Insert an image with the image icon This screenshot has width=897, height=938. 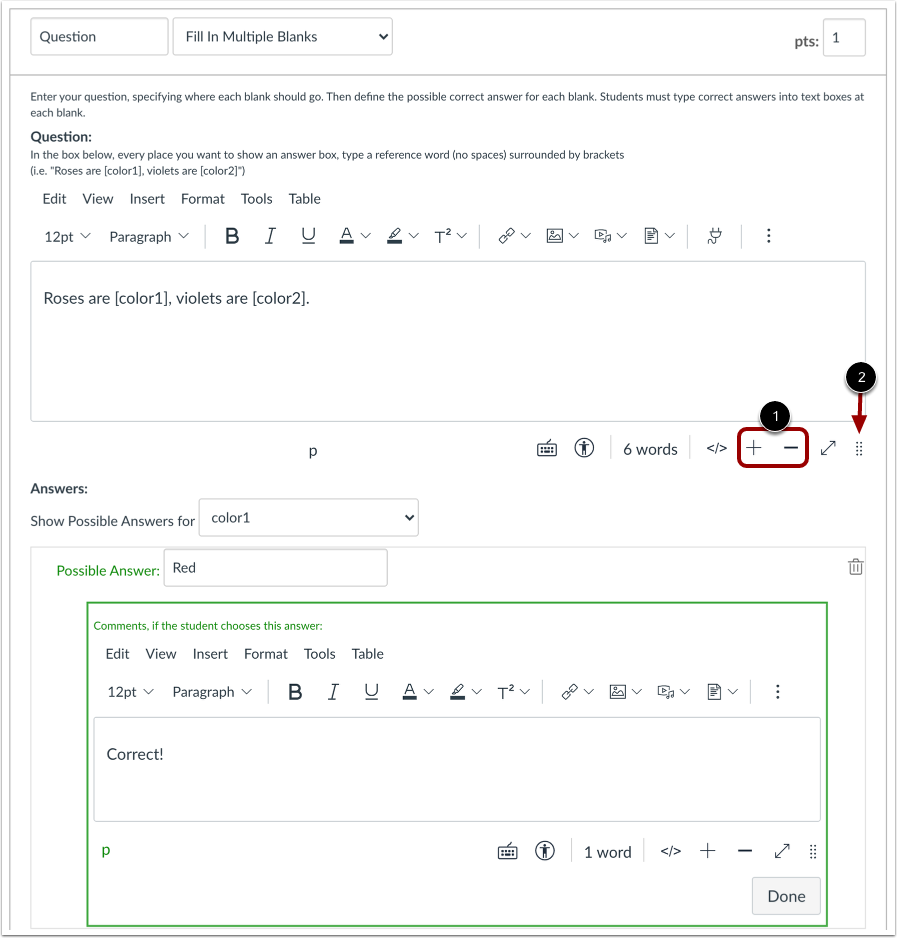(x=555, y=236)
